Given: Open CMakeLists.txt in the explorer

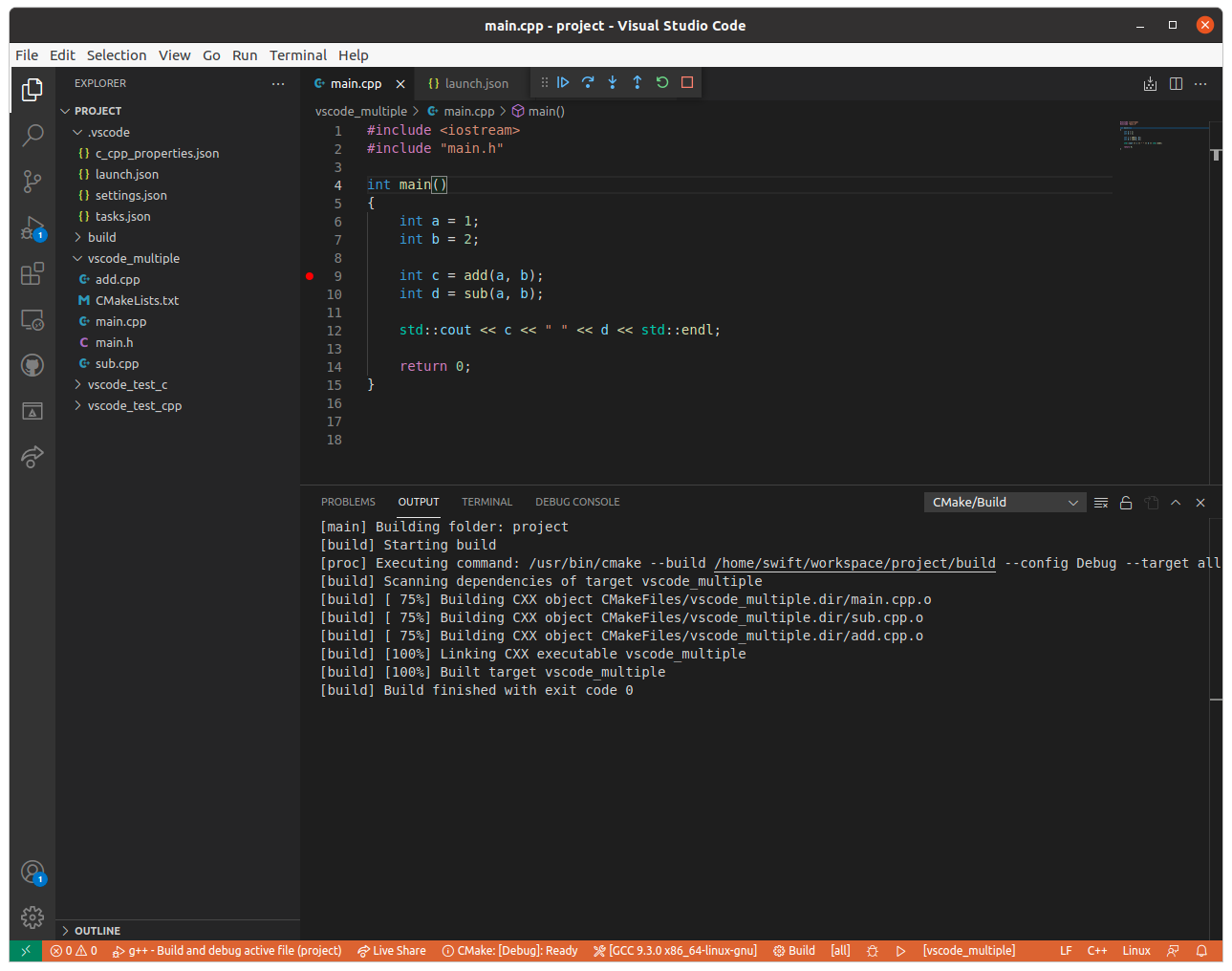Looking at the screenshot, I should 178,300.
